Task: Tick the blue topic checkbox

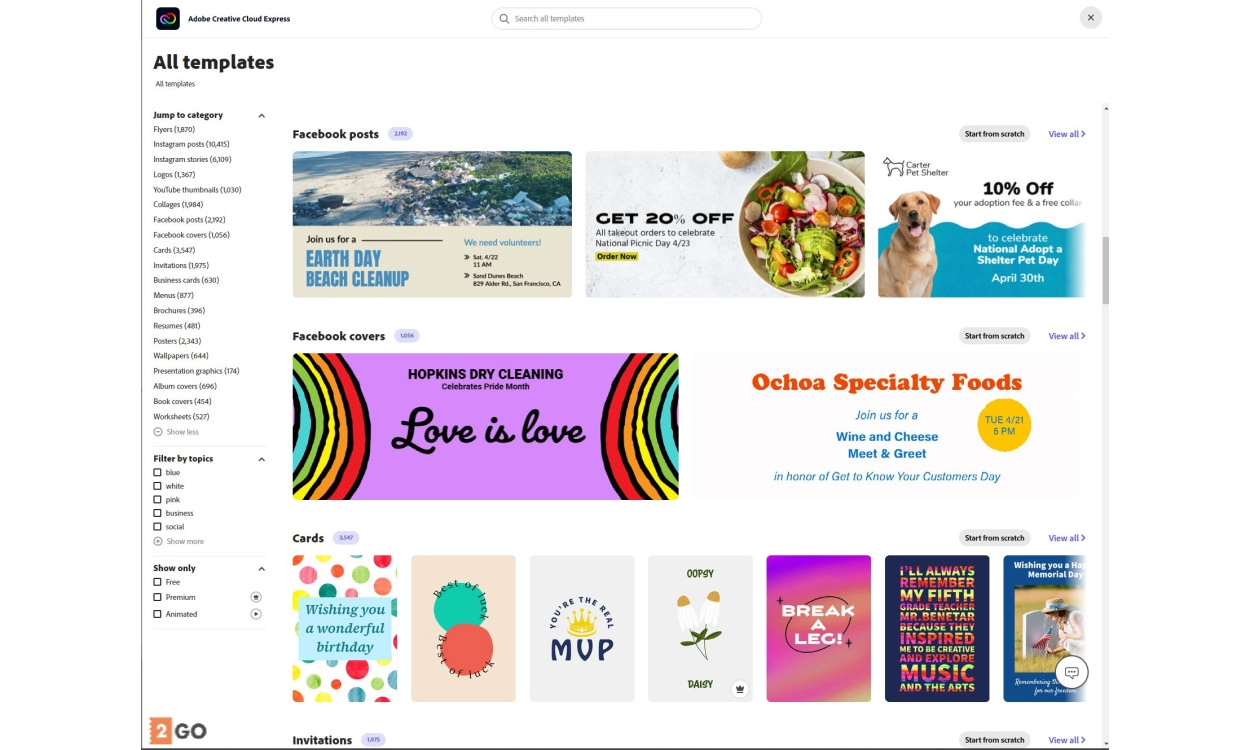Action: 157,472
